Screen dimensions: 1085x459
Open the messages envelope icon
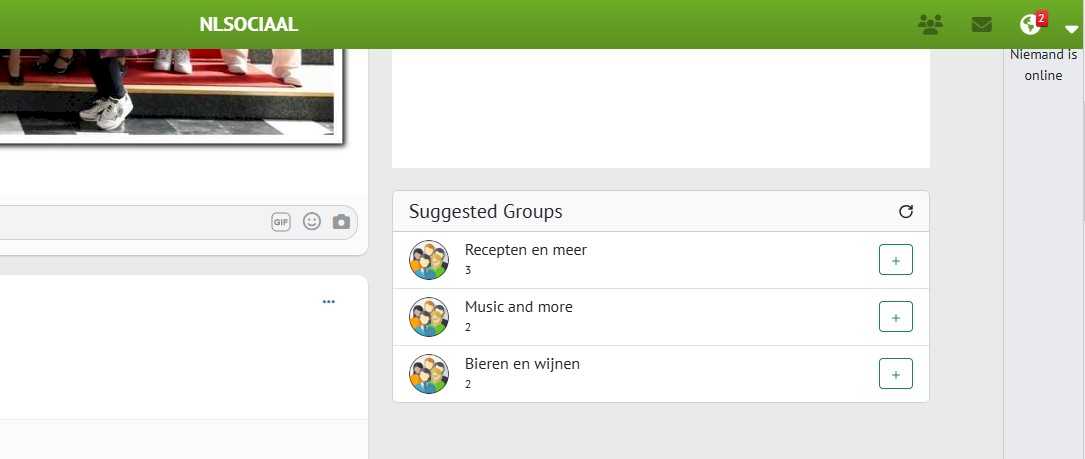[x=982, y=25]
